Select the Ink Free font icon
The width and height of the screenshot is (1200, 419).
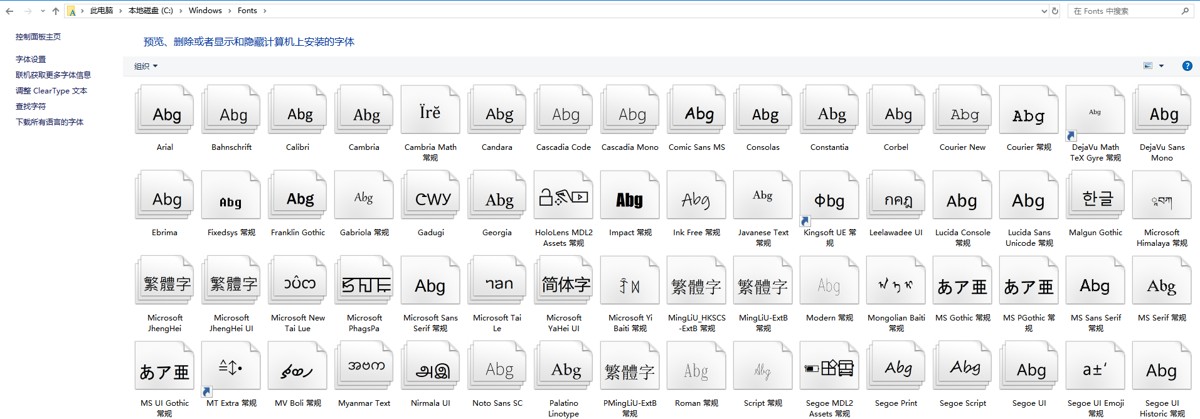pyautogui.click(x=697, y=196)
